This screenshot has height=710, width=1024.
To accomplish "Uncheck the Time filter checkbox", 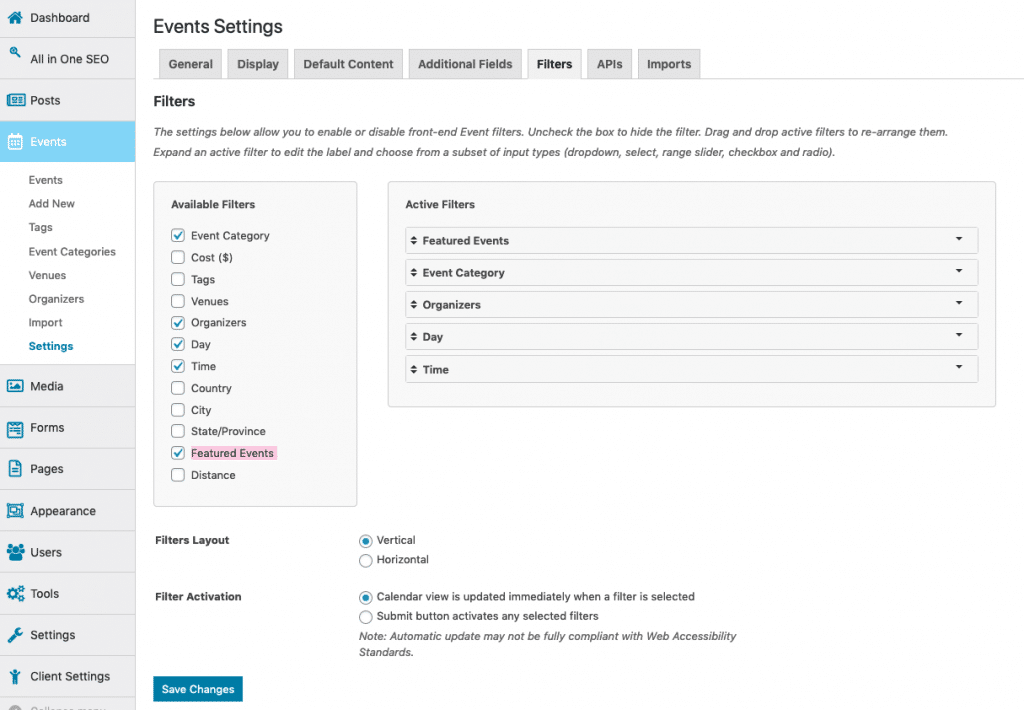I will pos(178,366).
